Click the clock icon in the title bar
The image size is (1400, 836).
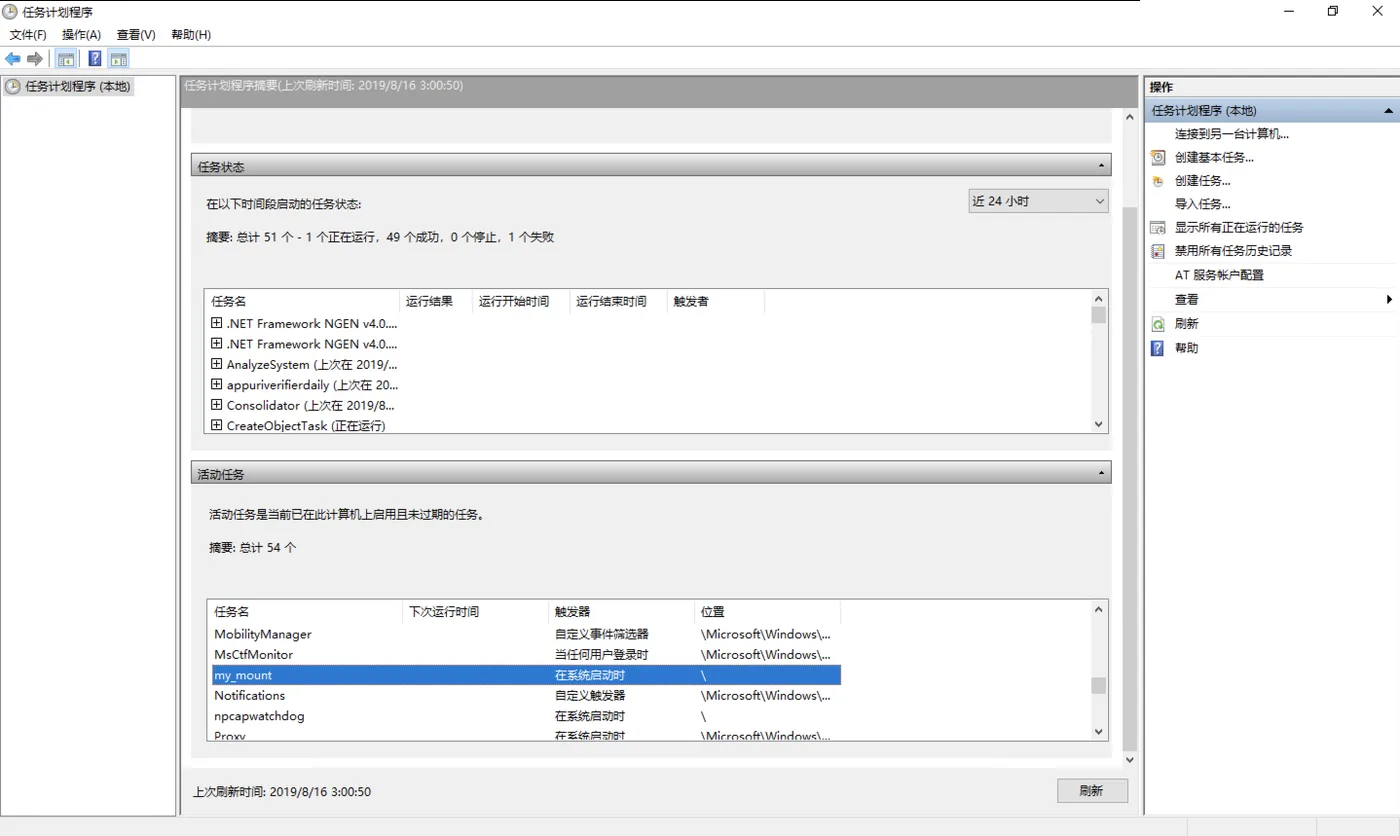tap(11, 11)
